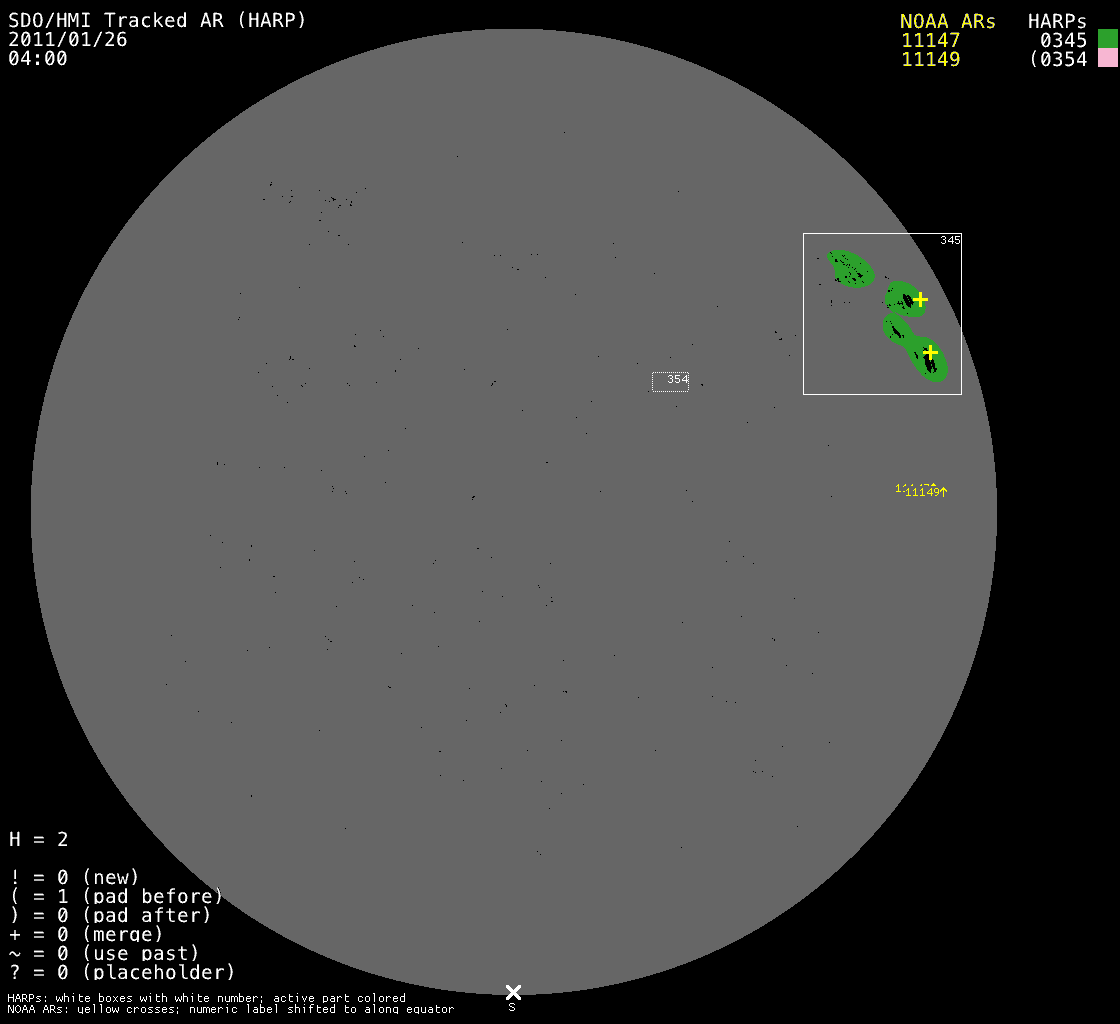Select NOAA AR 11147 in the top-right list
This screenshot has height=1024, width=1120.
(x=930, y=40)
